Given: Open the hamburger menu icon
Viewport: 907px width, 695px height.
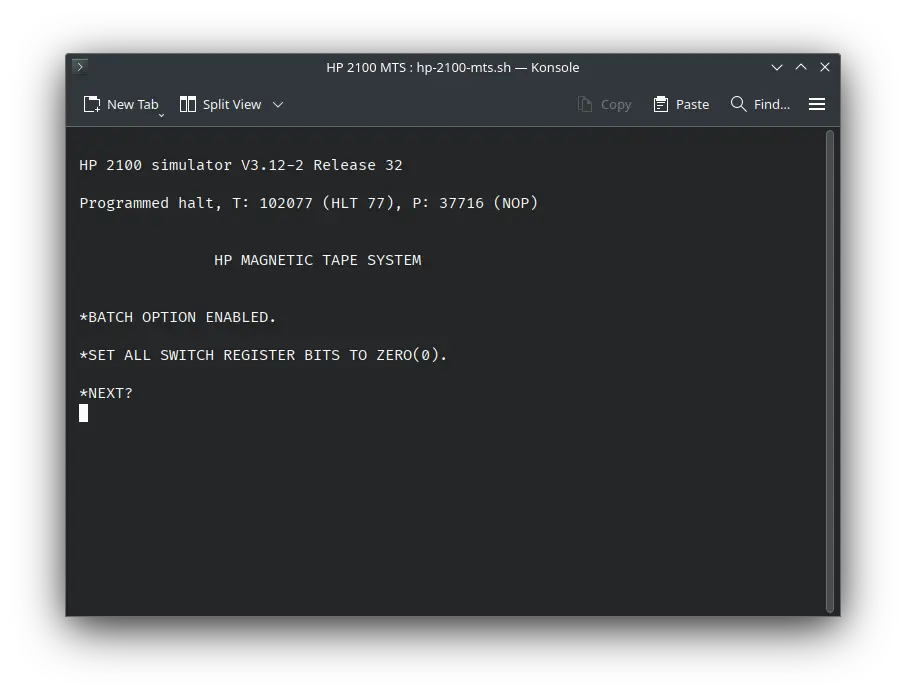Looking at the screenshot, I should pyautogui.click(x=817, y=104).
